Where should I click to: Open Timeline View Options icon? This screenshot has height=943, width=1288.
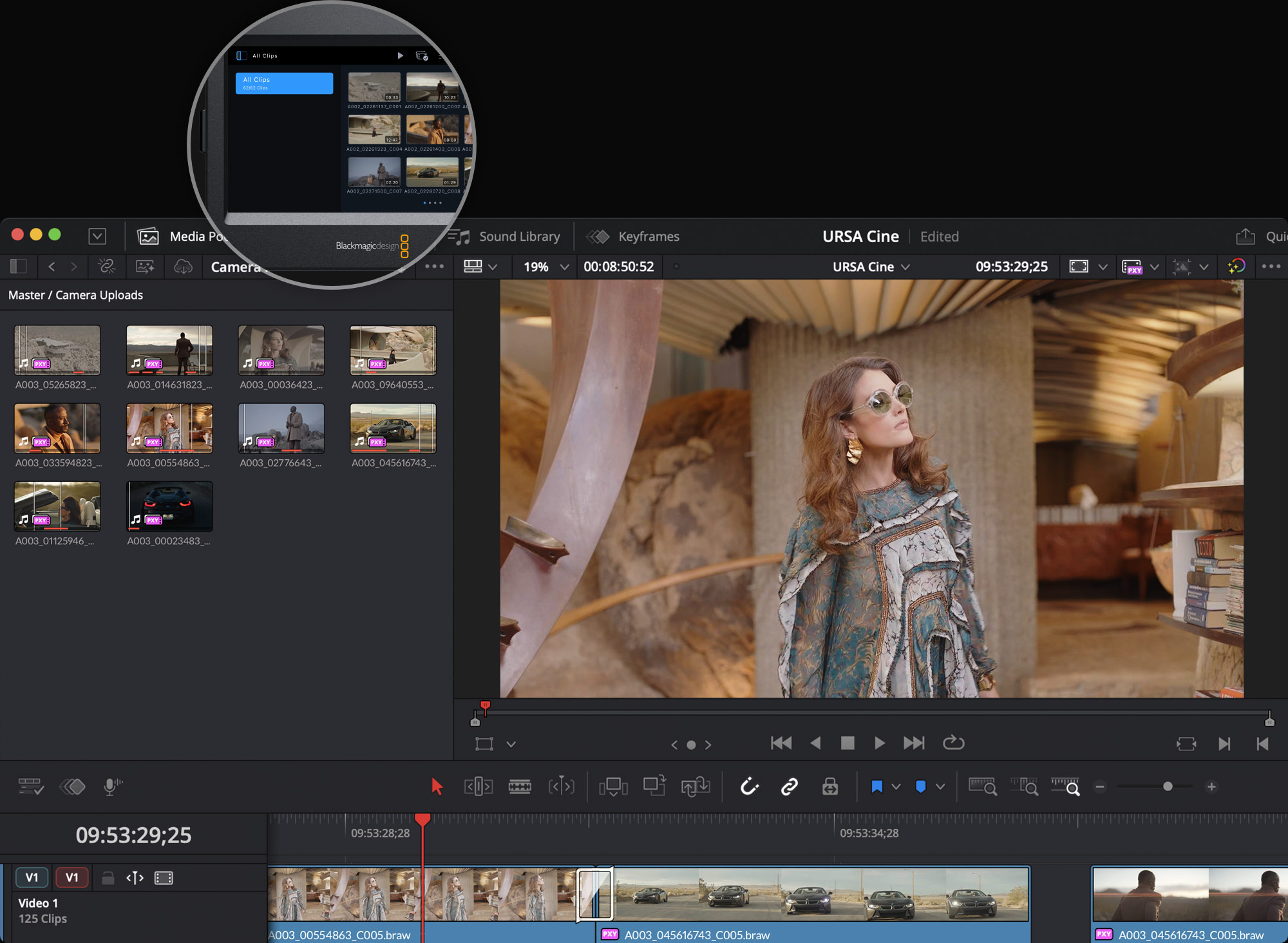pos(31,786)
